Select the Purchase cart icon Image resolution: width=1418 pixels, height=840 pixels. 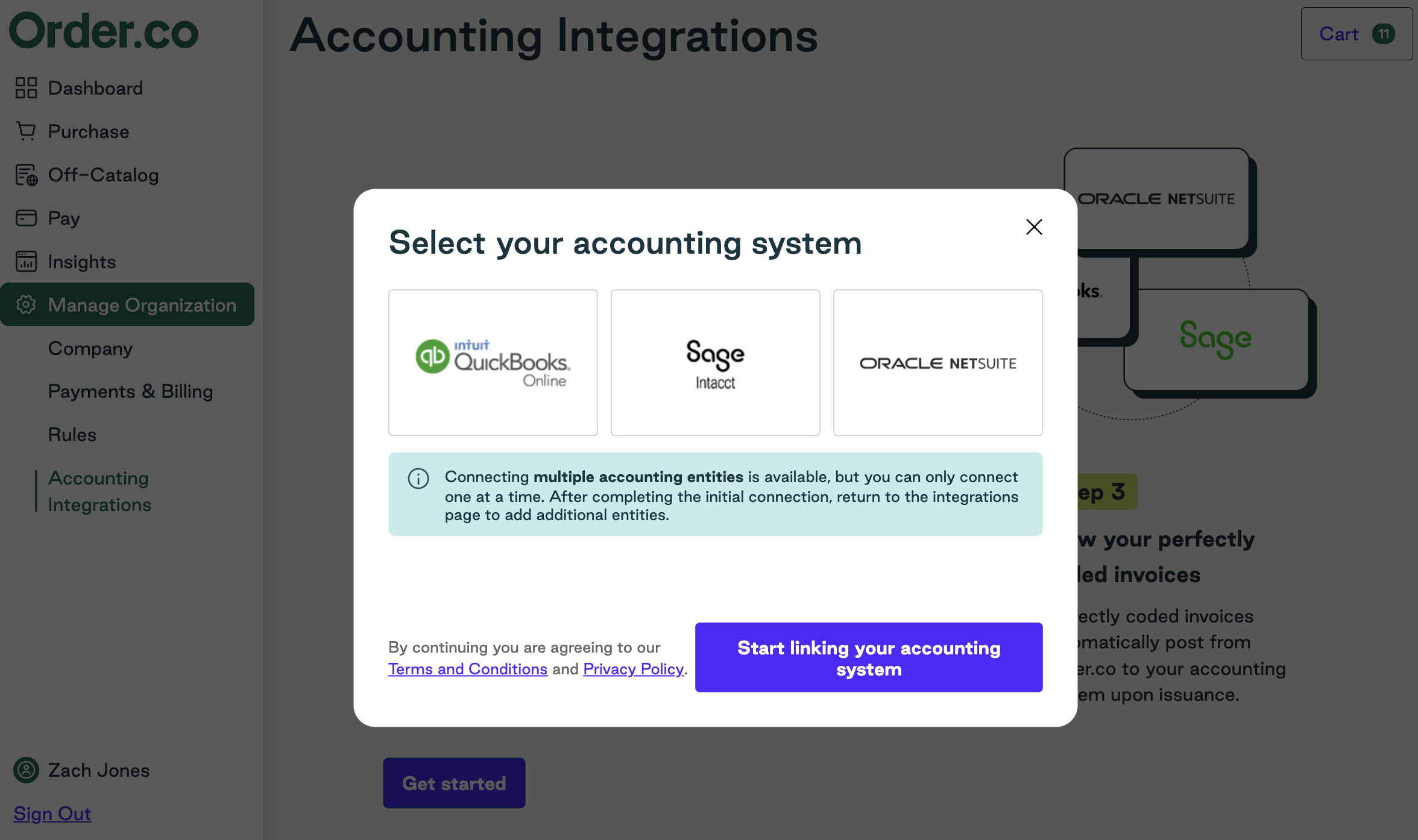pyautogui.click(x=25, y=131)
